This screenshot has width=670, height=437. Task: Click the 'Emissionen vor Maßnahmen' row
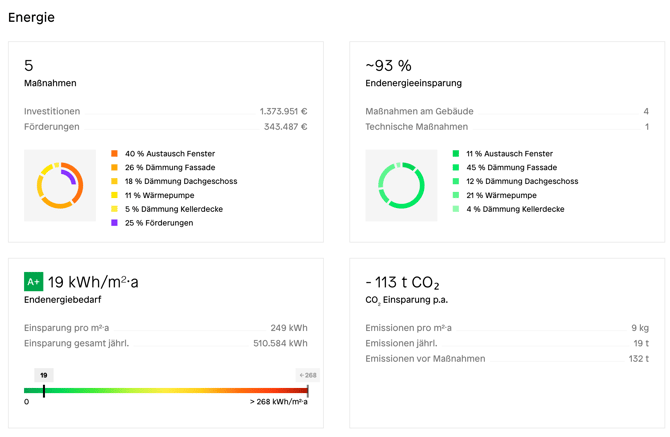[506, 359]
